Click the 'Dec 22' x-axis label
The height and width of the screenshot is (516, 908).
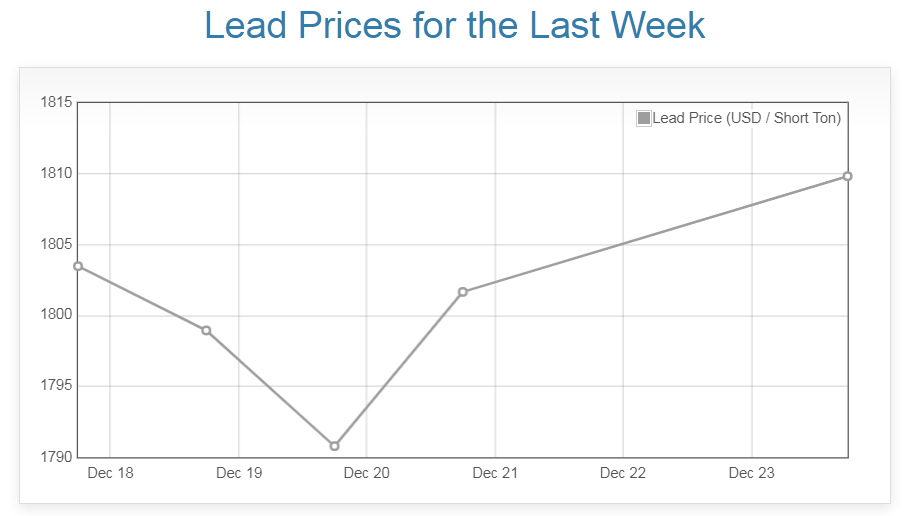click(623, 473)
